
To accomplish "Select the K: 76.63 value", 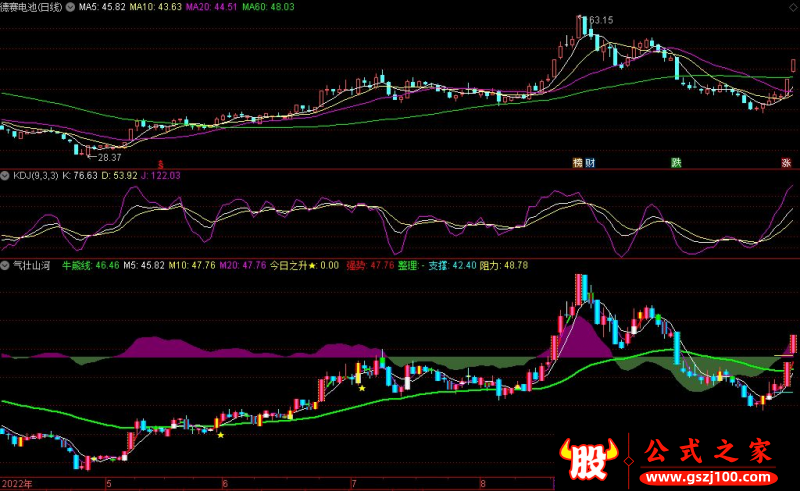I will click(80, 176).
